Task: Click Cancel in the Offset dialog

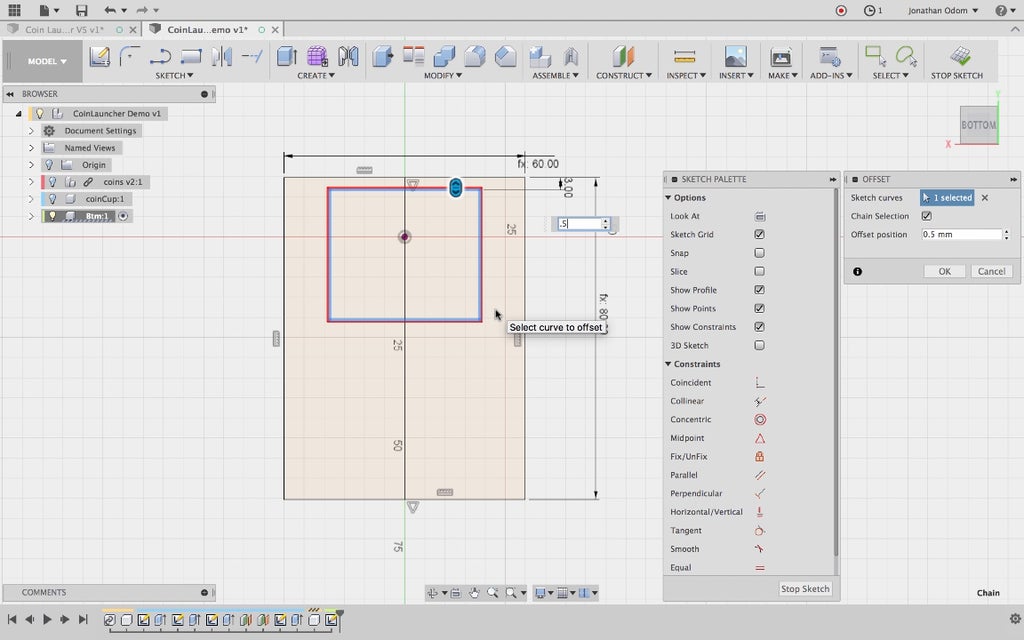Action: [x=991, y=271]
